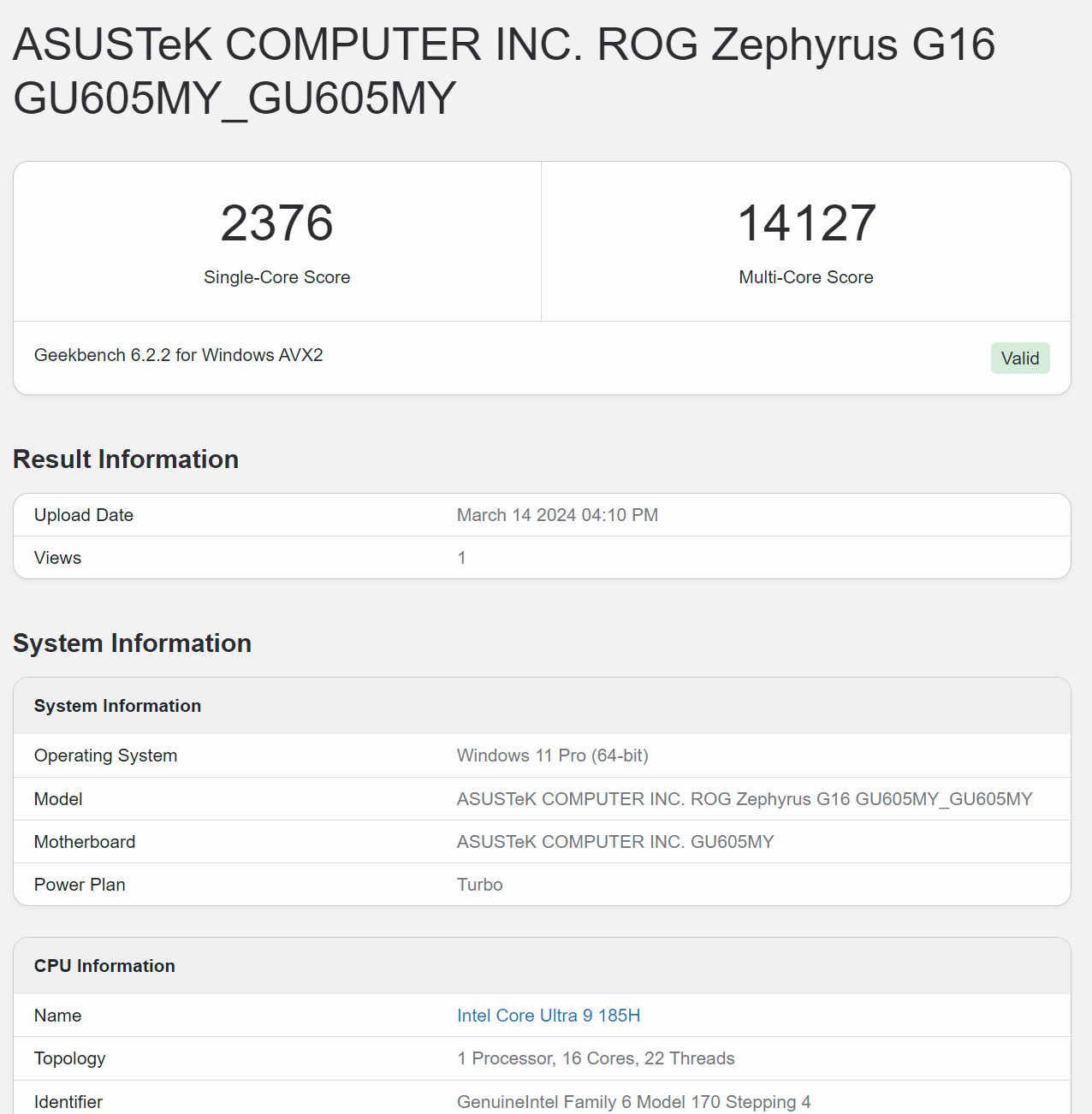The width and height of the screenshot is (1092, 1114).
Task: Click the large System Information section heading
Action: [x=133, y=643]
